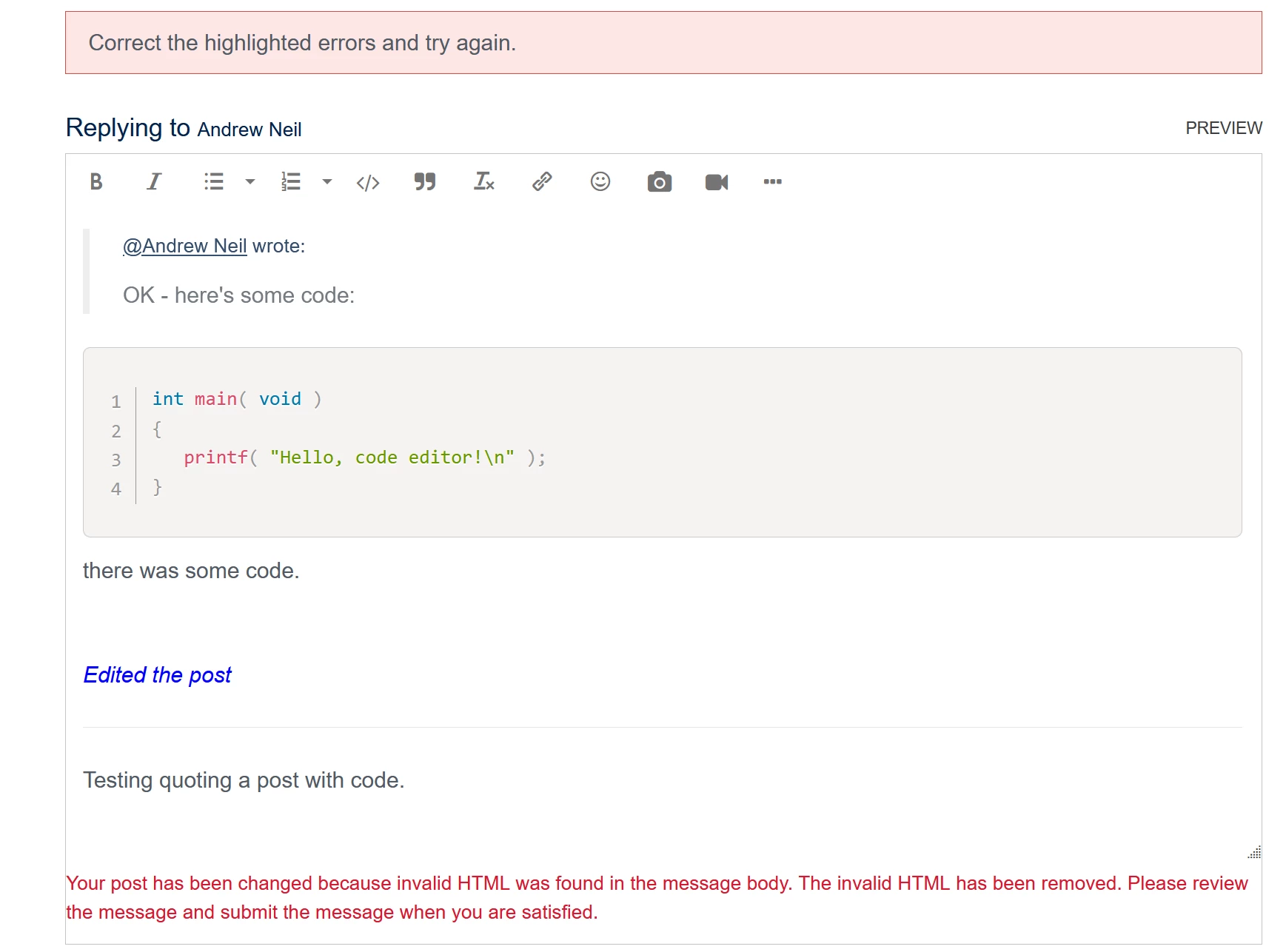Viewport: 1286px width, 952px height.
Task: Insert a bulleted list
Action: tap(214, 181)
